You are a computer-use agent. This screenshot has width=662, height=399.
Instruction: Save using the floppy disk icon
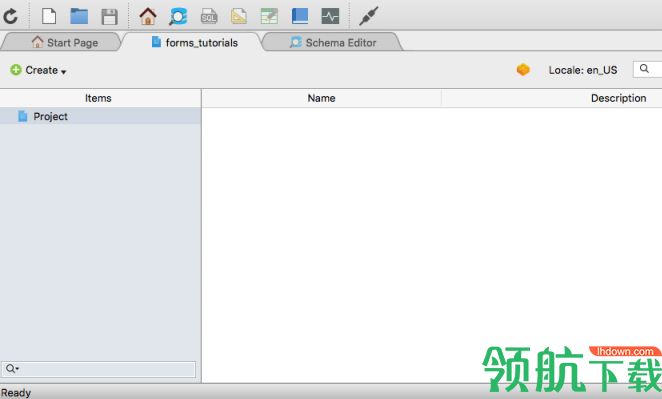click(x=110, y=17)
